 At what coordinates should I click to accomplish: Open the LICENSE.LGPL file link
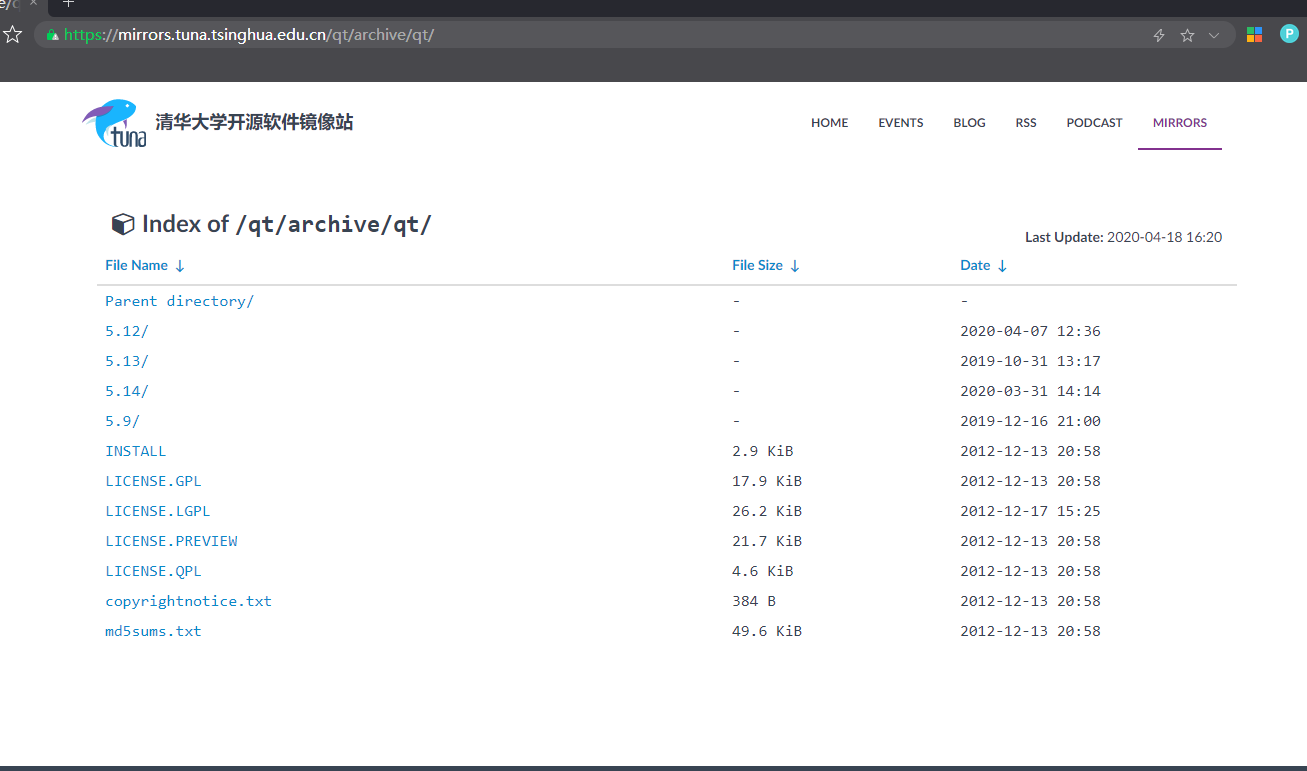158,511
